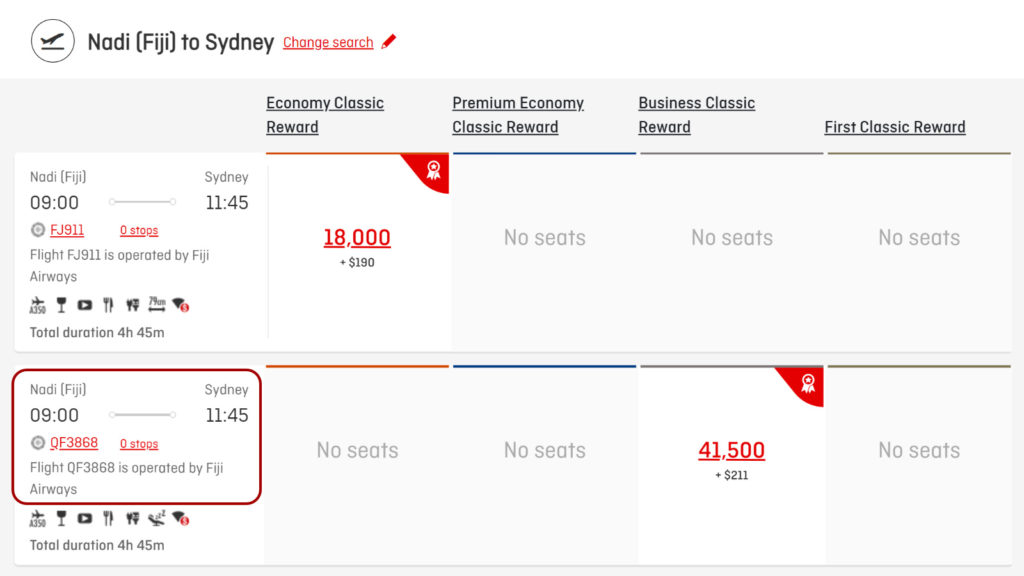This screenshot has height=576, width=1024.
Task: Click the video entertainment icon for QF3868
Action: coord(85,518)
